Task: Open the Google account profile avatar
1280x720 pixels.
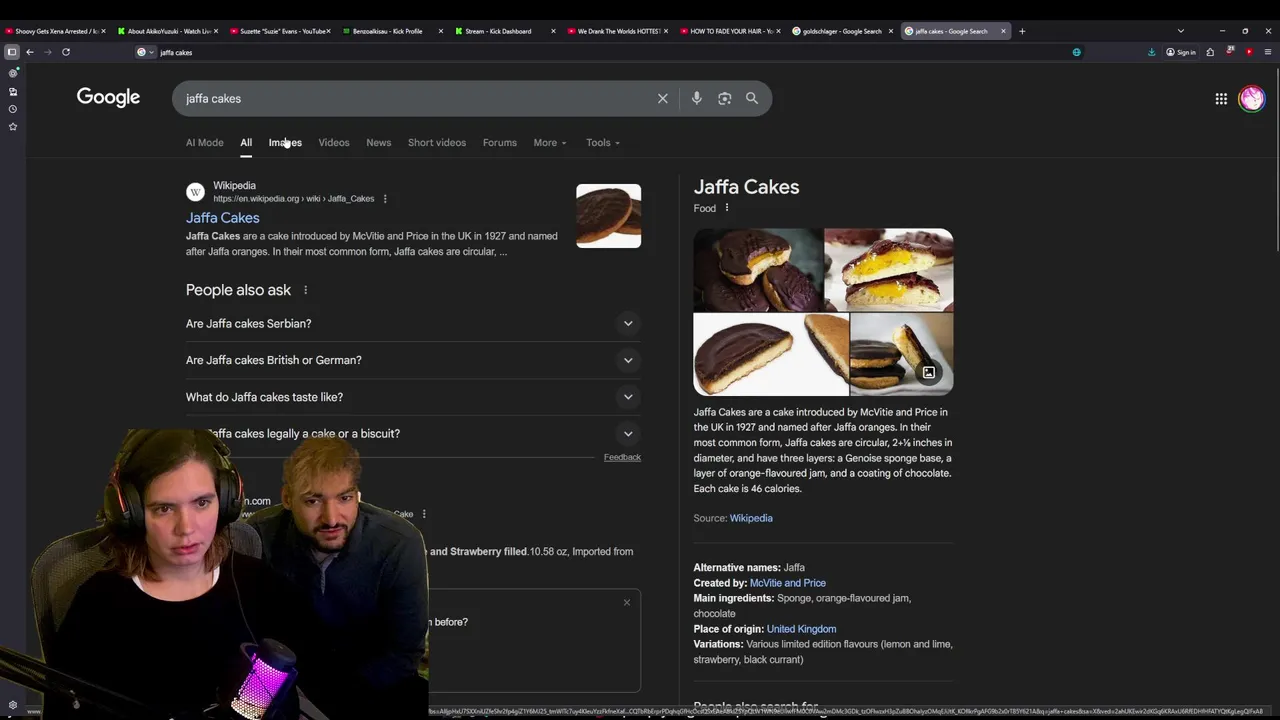Action: click(x=1252, y=98)
